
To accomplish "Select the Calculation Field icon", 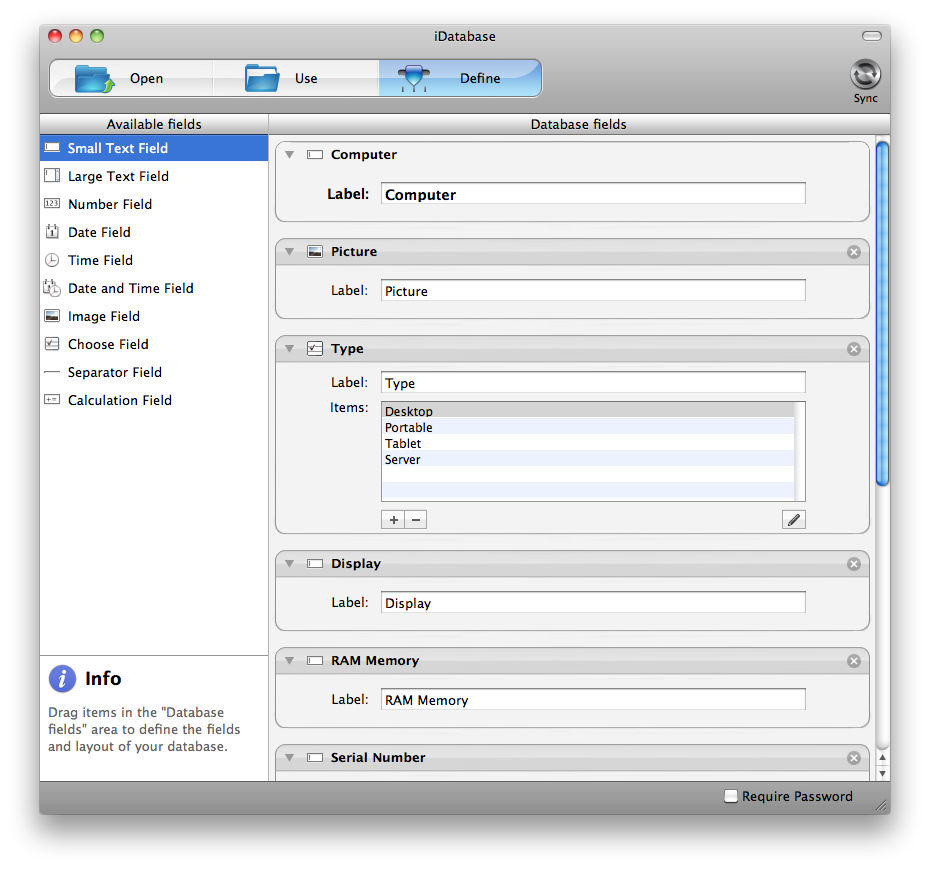I will tap(52, 400).
